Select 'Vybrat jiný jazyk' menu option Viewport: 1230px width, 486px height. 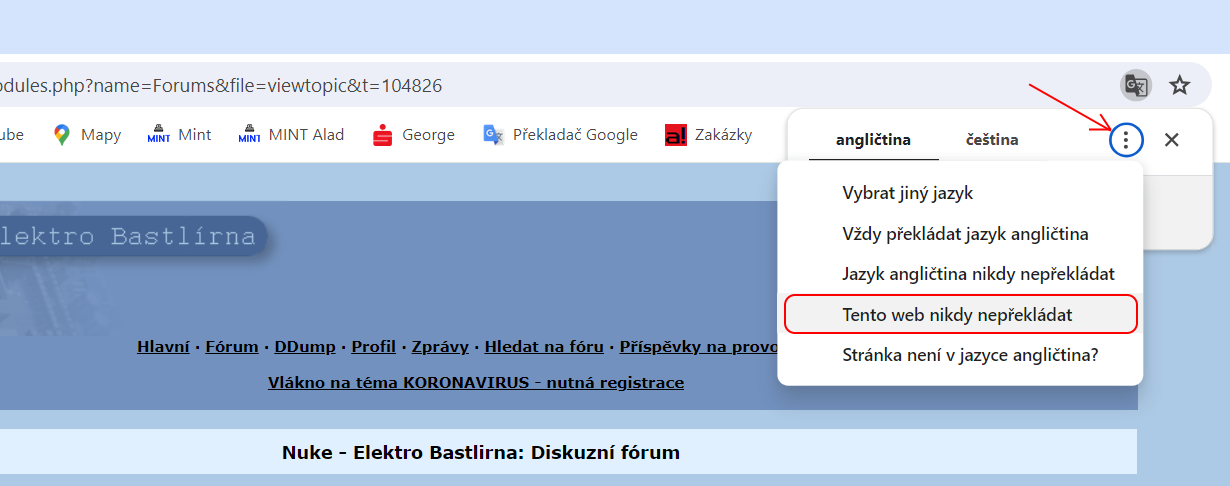(907, 193)
